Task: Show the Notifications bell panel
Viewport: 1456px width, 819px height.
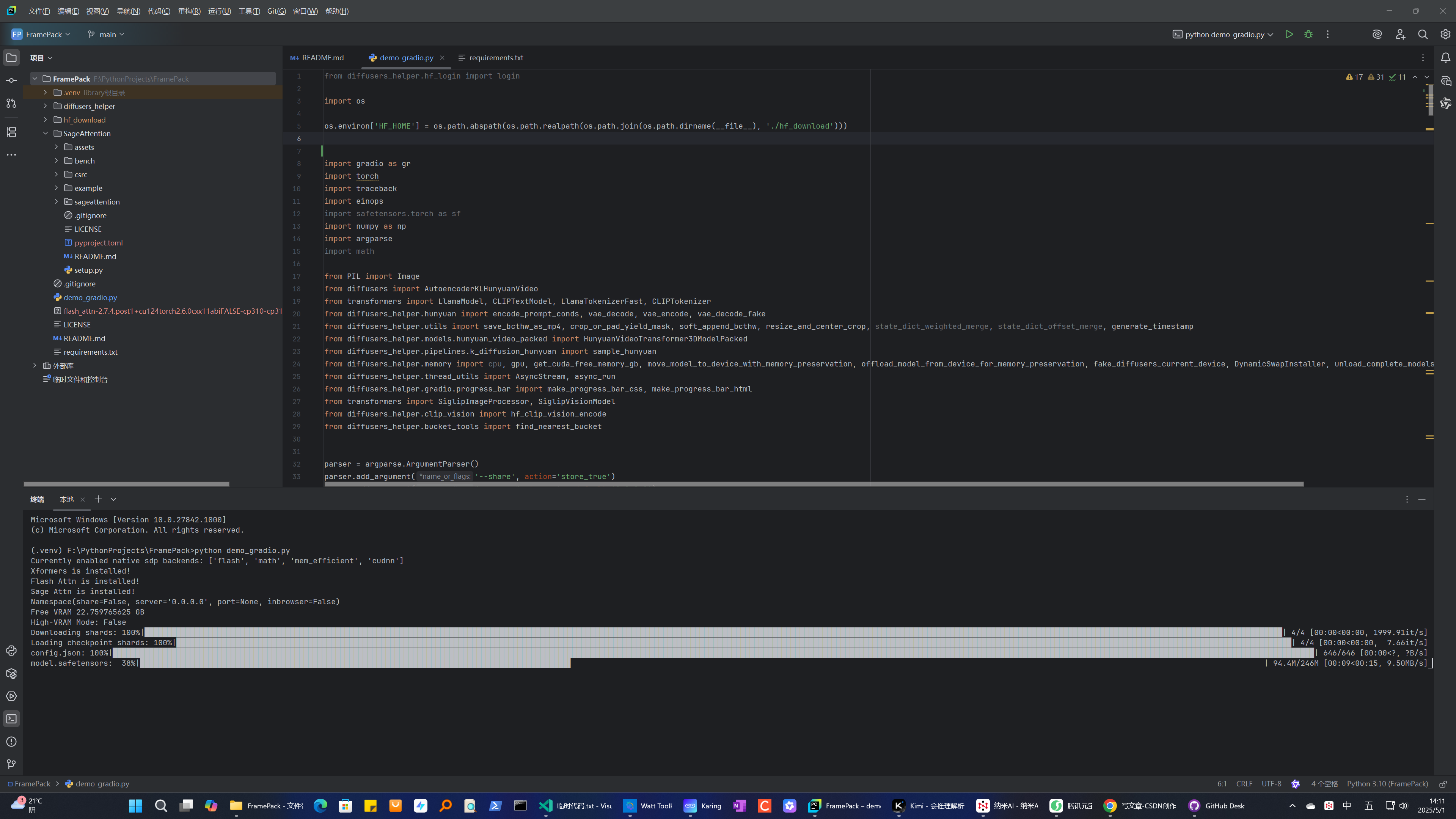Action: [x=1445, y=58]
